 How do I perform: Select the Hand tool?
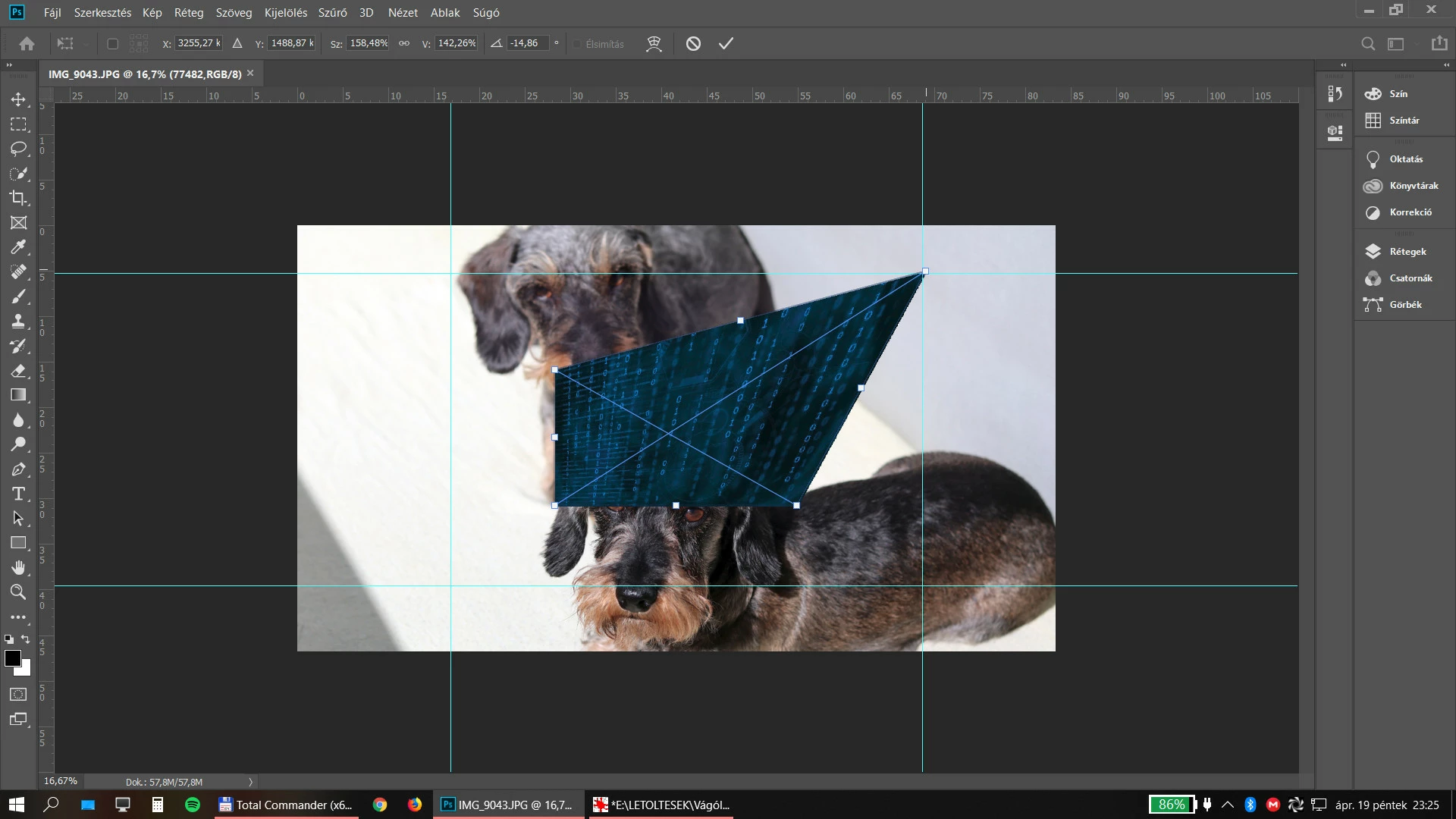[x=18, y=568]
